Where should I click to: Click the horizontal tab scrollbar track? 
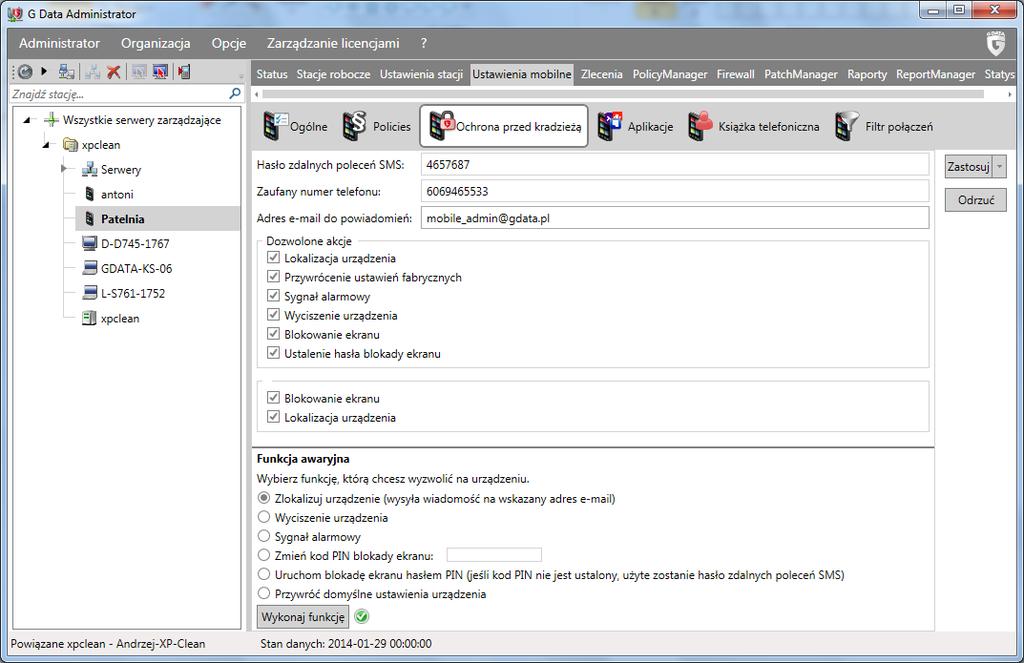coord(623,94)
